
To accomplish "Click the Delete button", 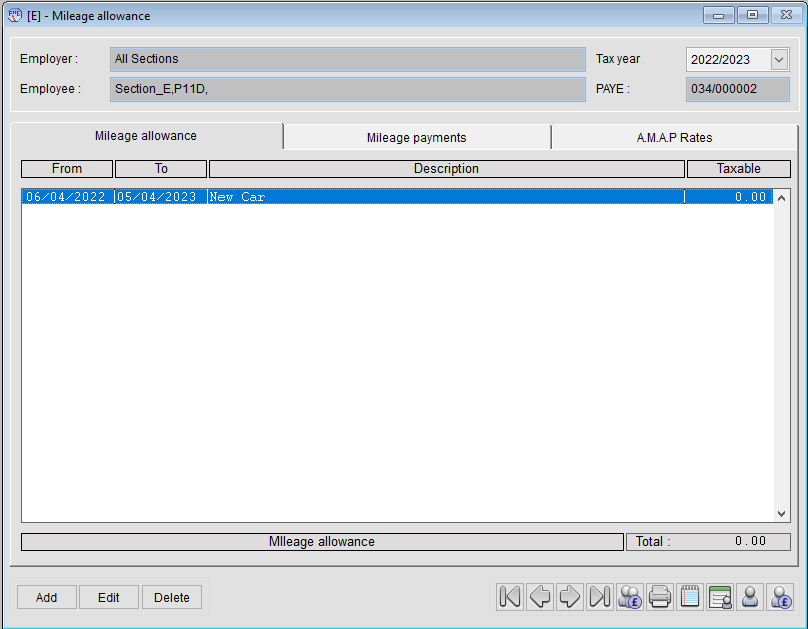I will pos(172,597).
